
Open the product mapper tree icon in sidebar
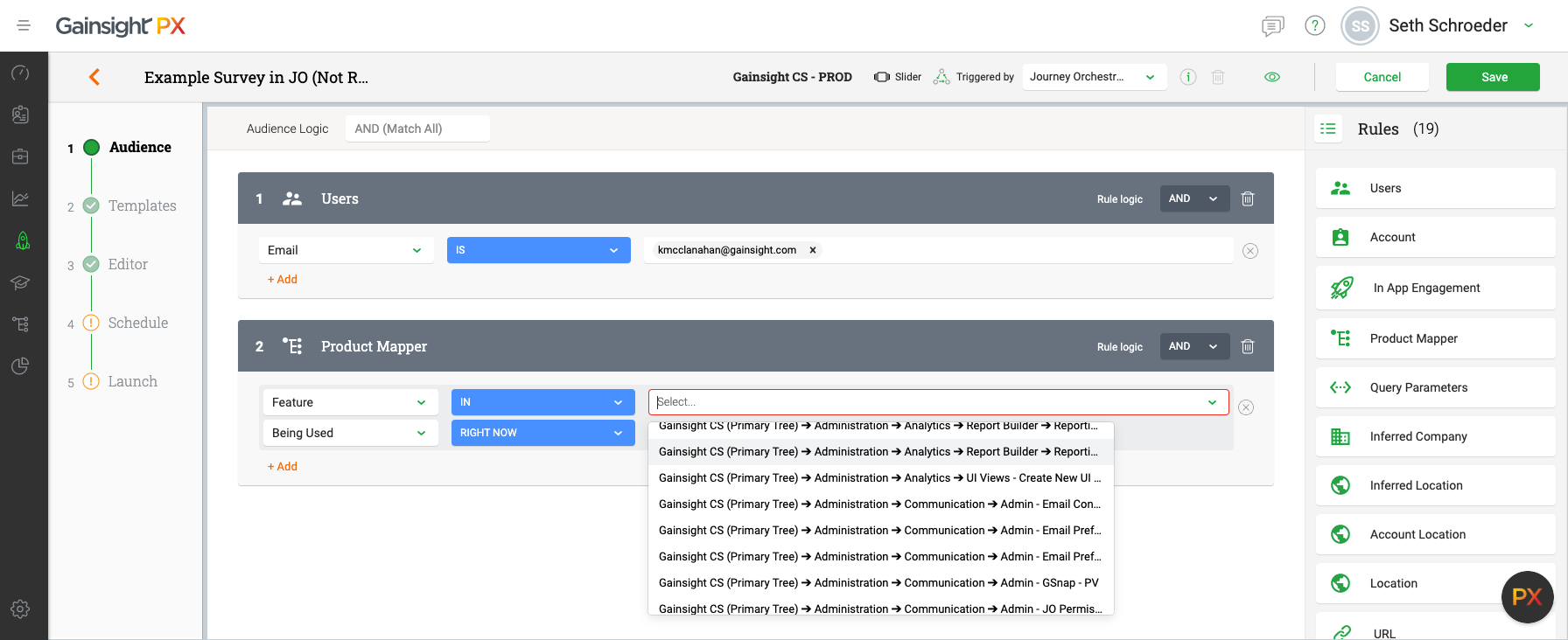click(x=20, y=324)
